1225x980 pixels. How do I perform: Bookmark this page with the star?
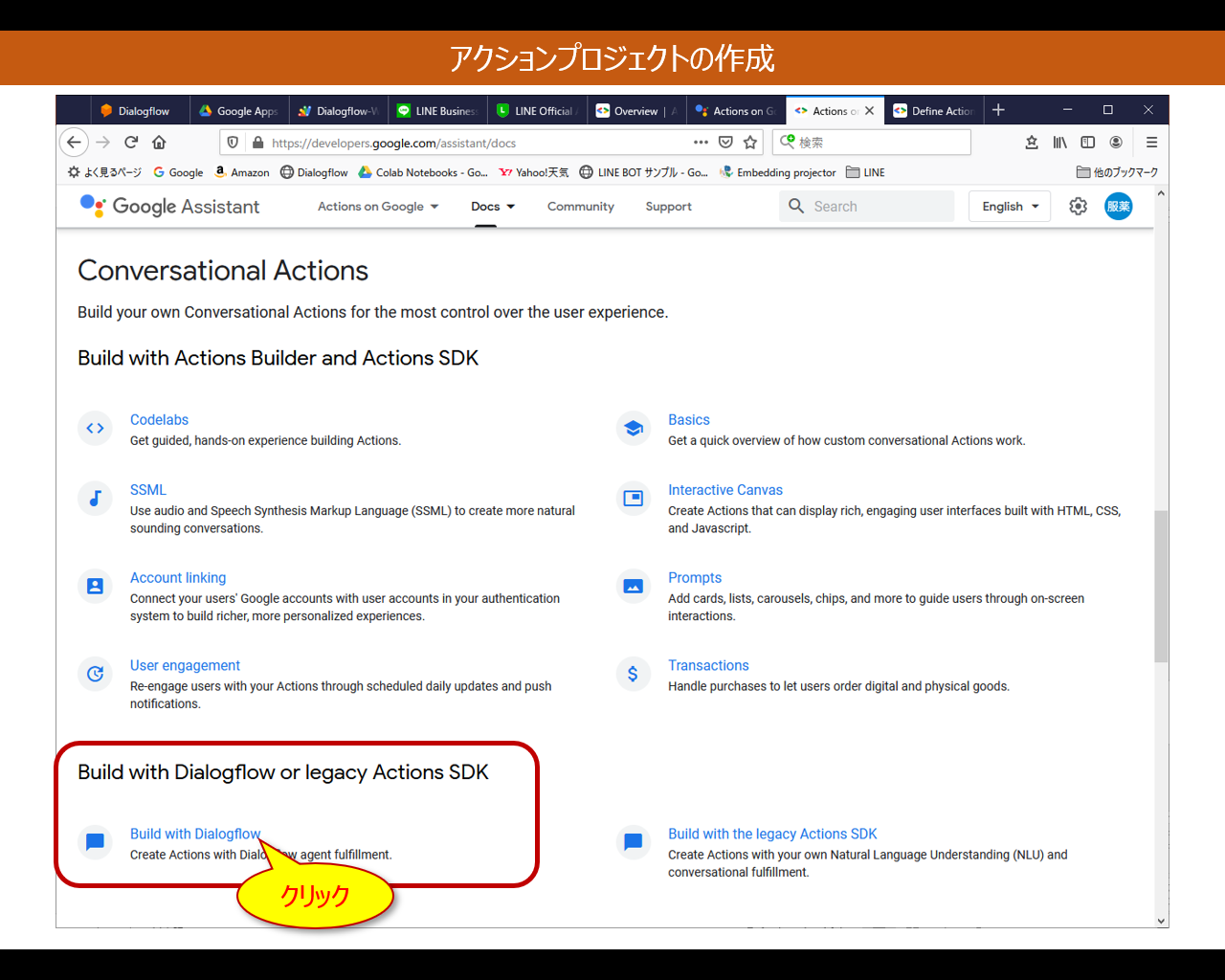click(750, 142)
